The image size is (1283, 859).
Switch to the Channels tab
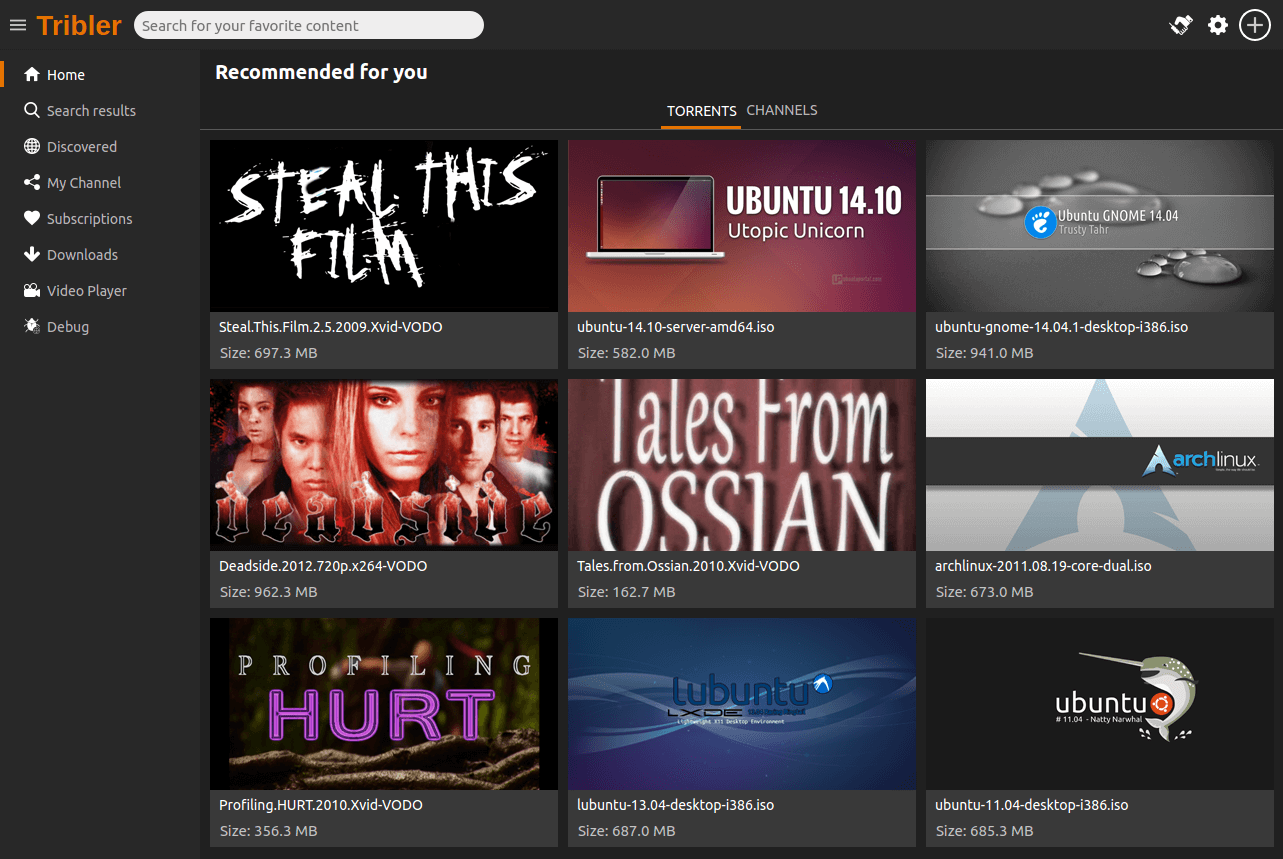point(782,110)
